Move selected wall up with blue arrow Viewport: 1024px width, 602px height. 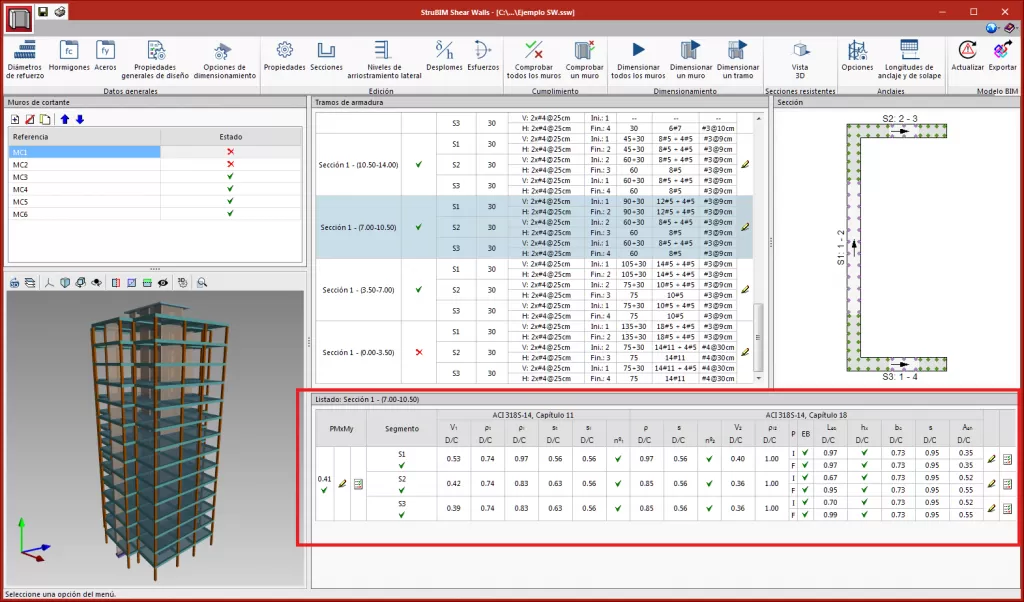click(65, 119)
